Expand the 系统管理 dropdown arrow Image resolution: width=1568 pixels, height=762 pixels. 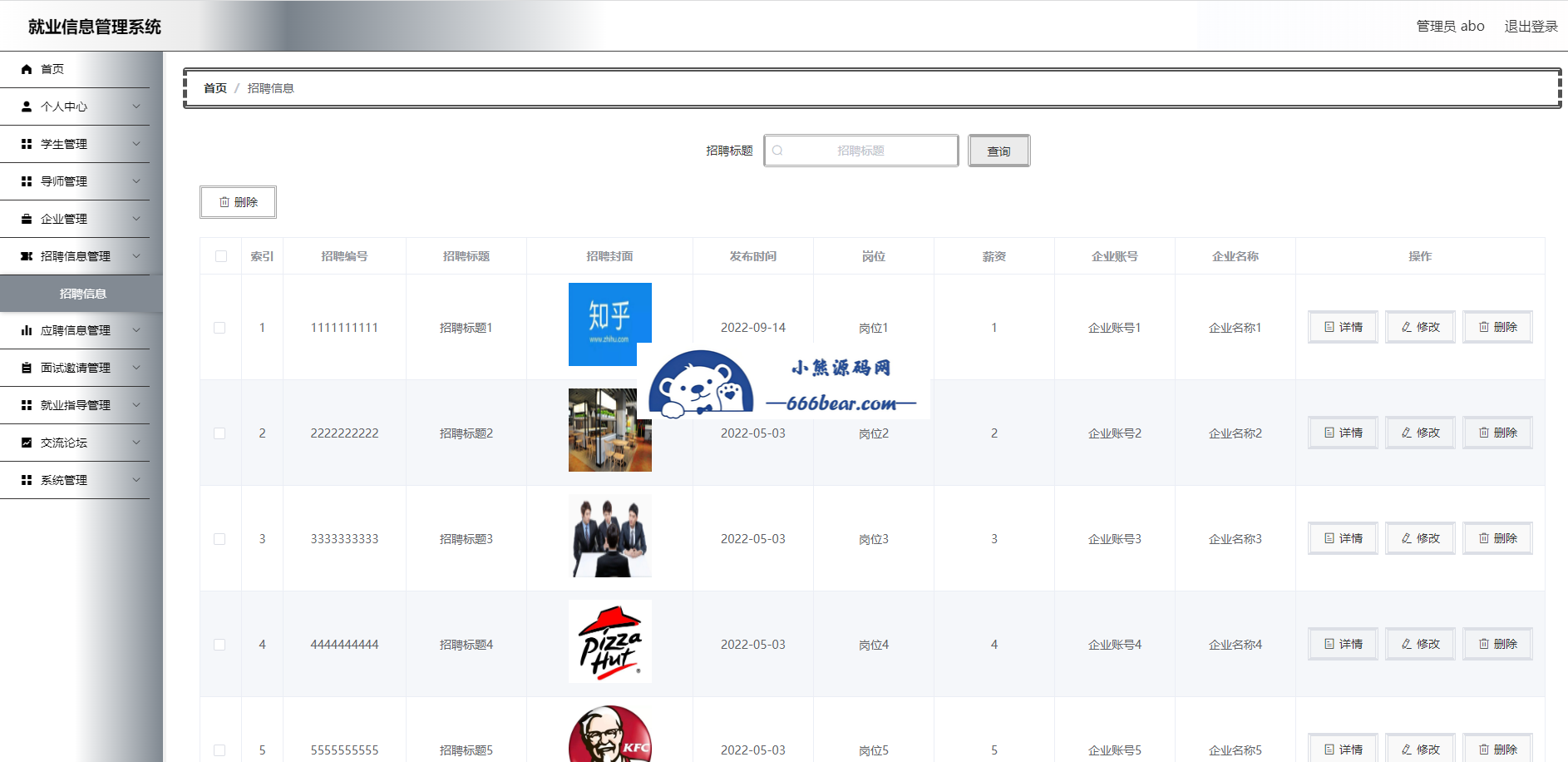pos(136,480)
